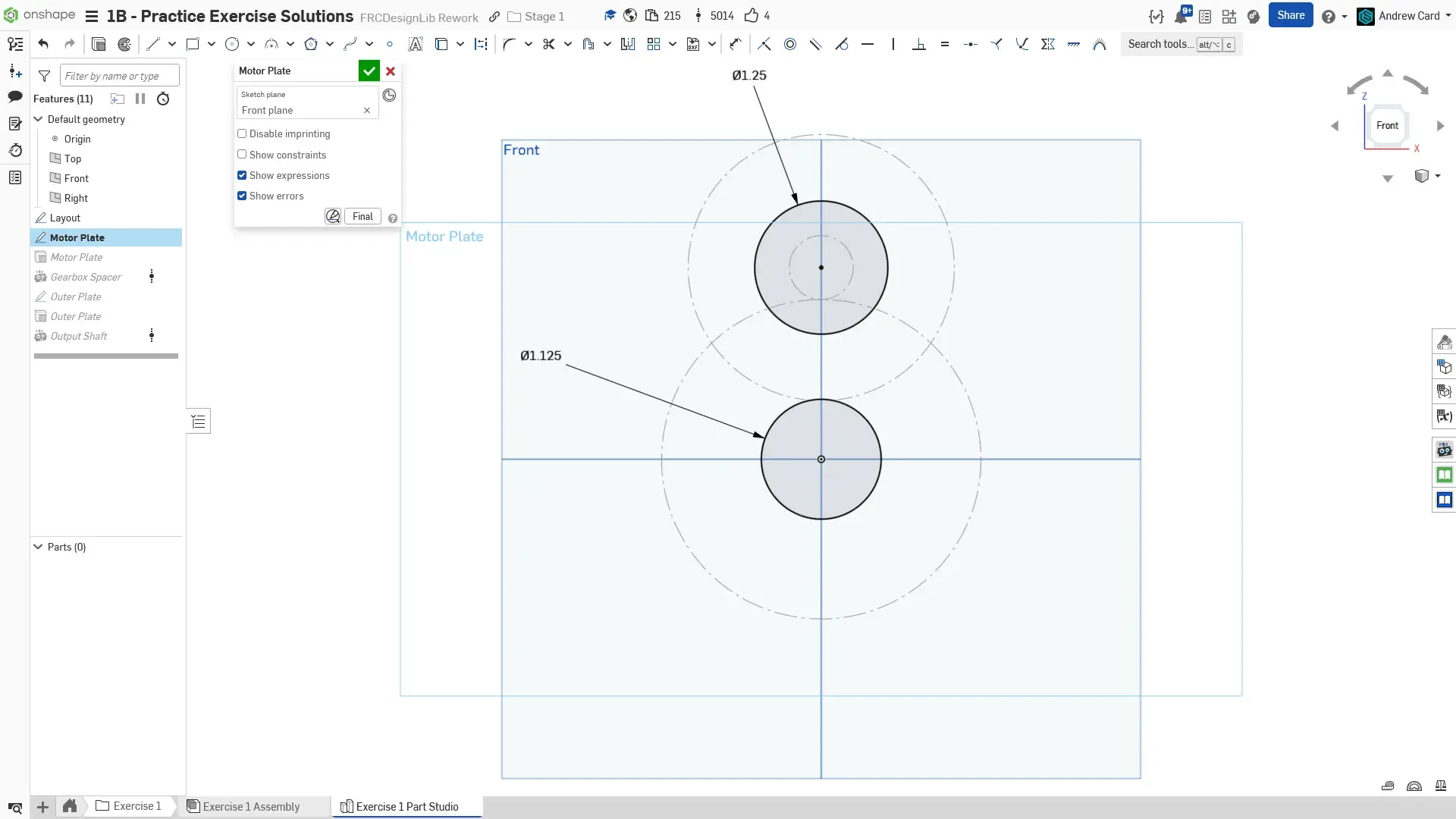
Task: Uncheck Show expressions option
Action: 242,175
